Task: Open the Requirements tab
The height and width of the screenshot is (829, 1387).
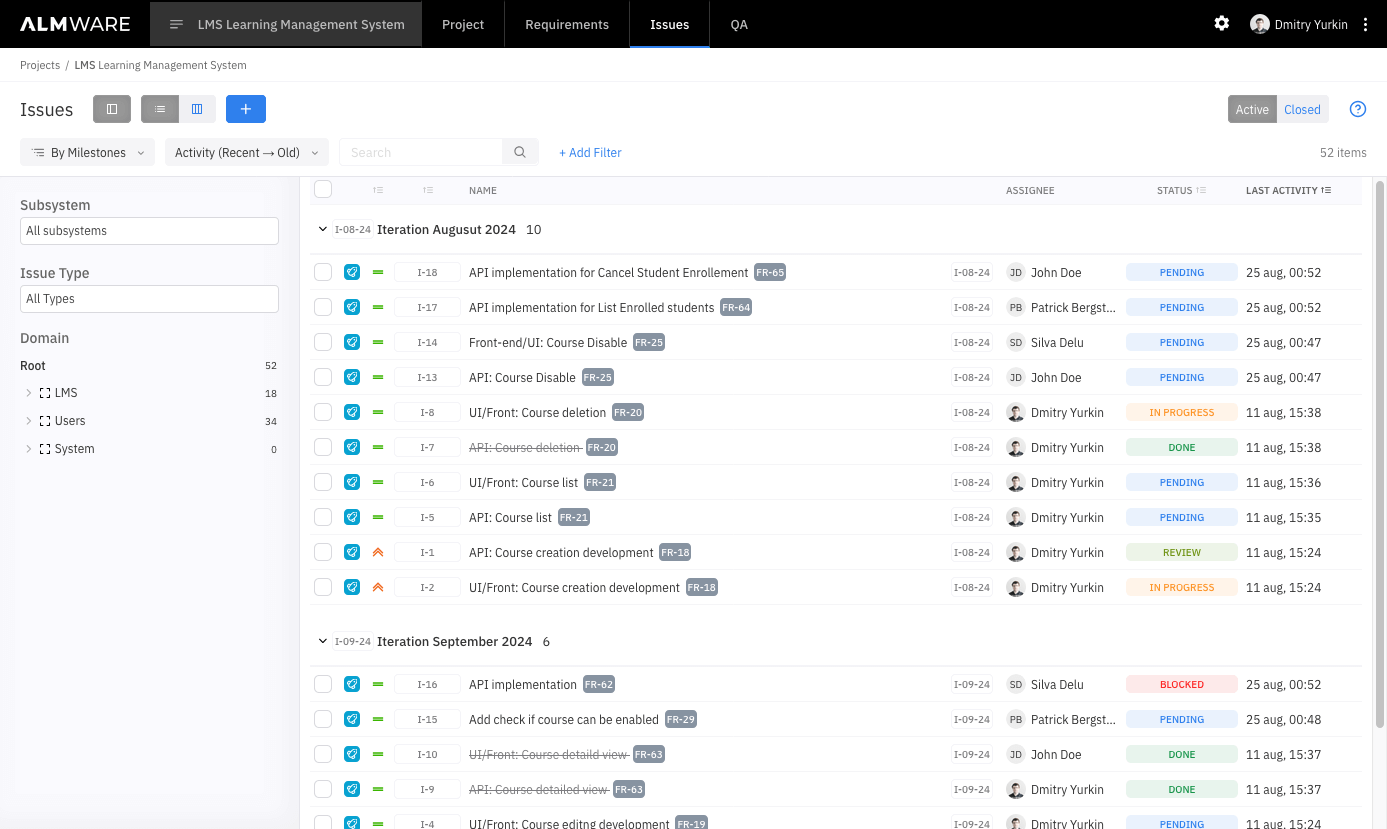Action: pyautogui.click(x=567, y=24)
